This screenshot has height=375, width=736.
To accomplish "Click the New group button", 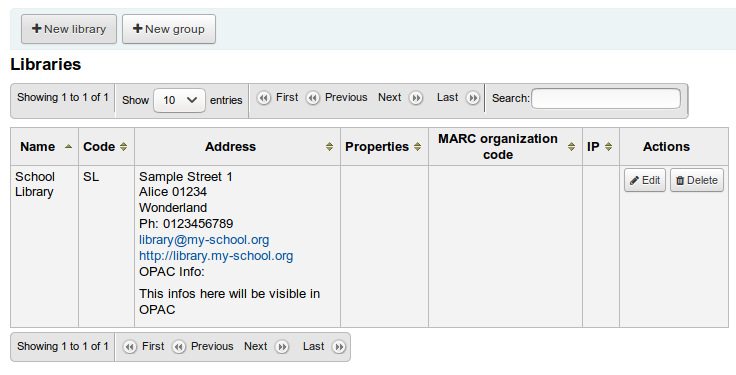I will click(x=169, y=29).
